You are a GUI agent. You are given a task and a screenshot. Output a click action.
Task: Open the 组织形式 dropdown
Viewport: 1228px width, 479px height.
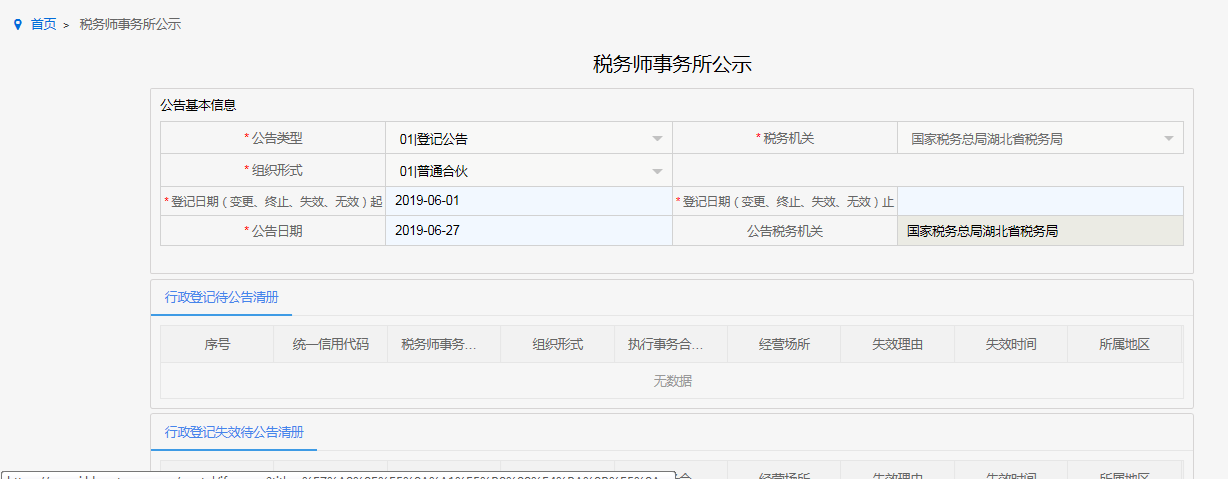(x=529, y=170)
